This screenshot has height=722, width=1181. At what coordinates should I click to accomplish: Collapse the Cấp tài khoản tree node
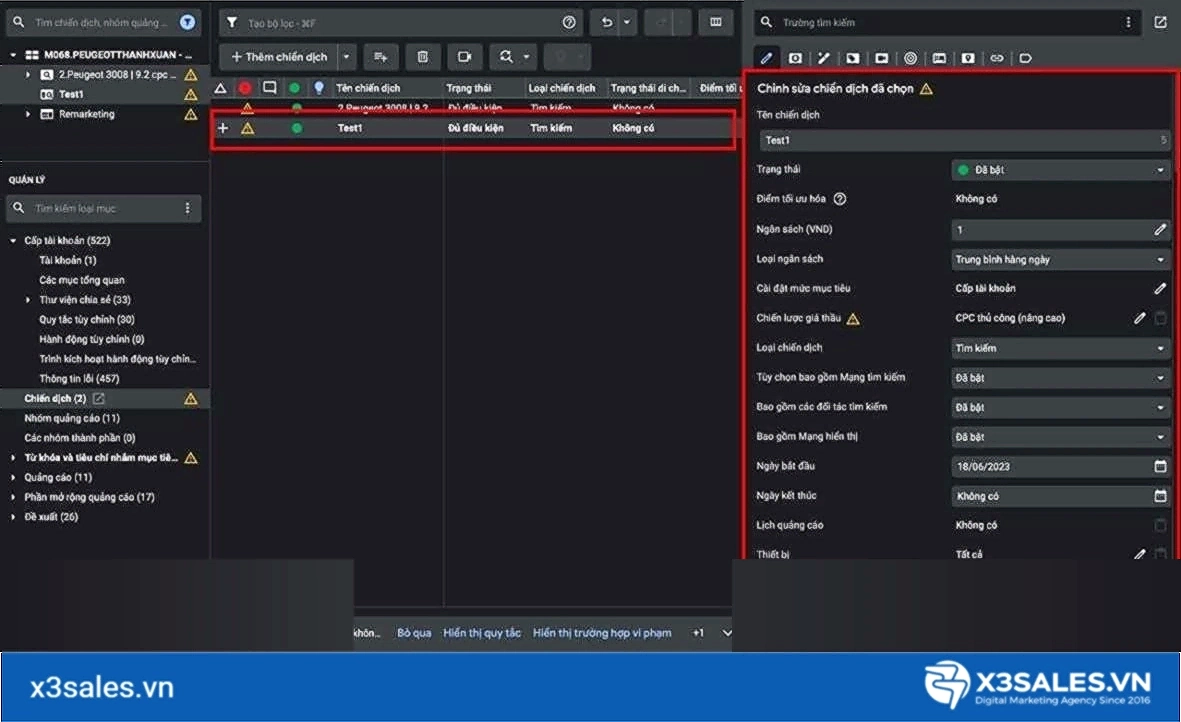pos(13,240)
